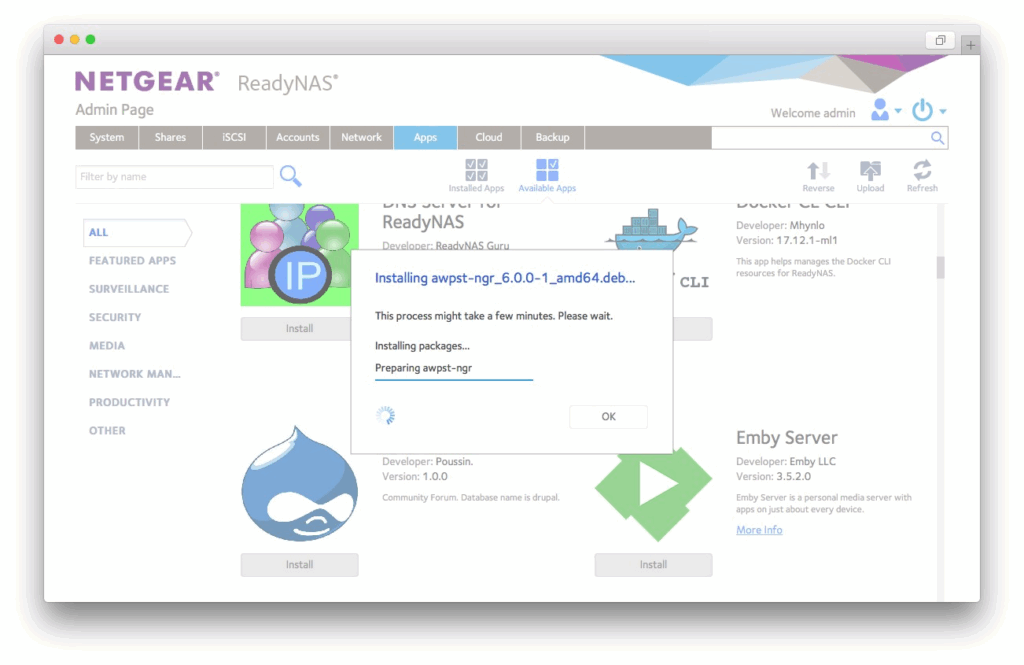The image size is (1024, 665).
Task: Open the Cloud tab
Action: coord(489,138)
